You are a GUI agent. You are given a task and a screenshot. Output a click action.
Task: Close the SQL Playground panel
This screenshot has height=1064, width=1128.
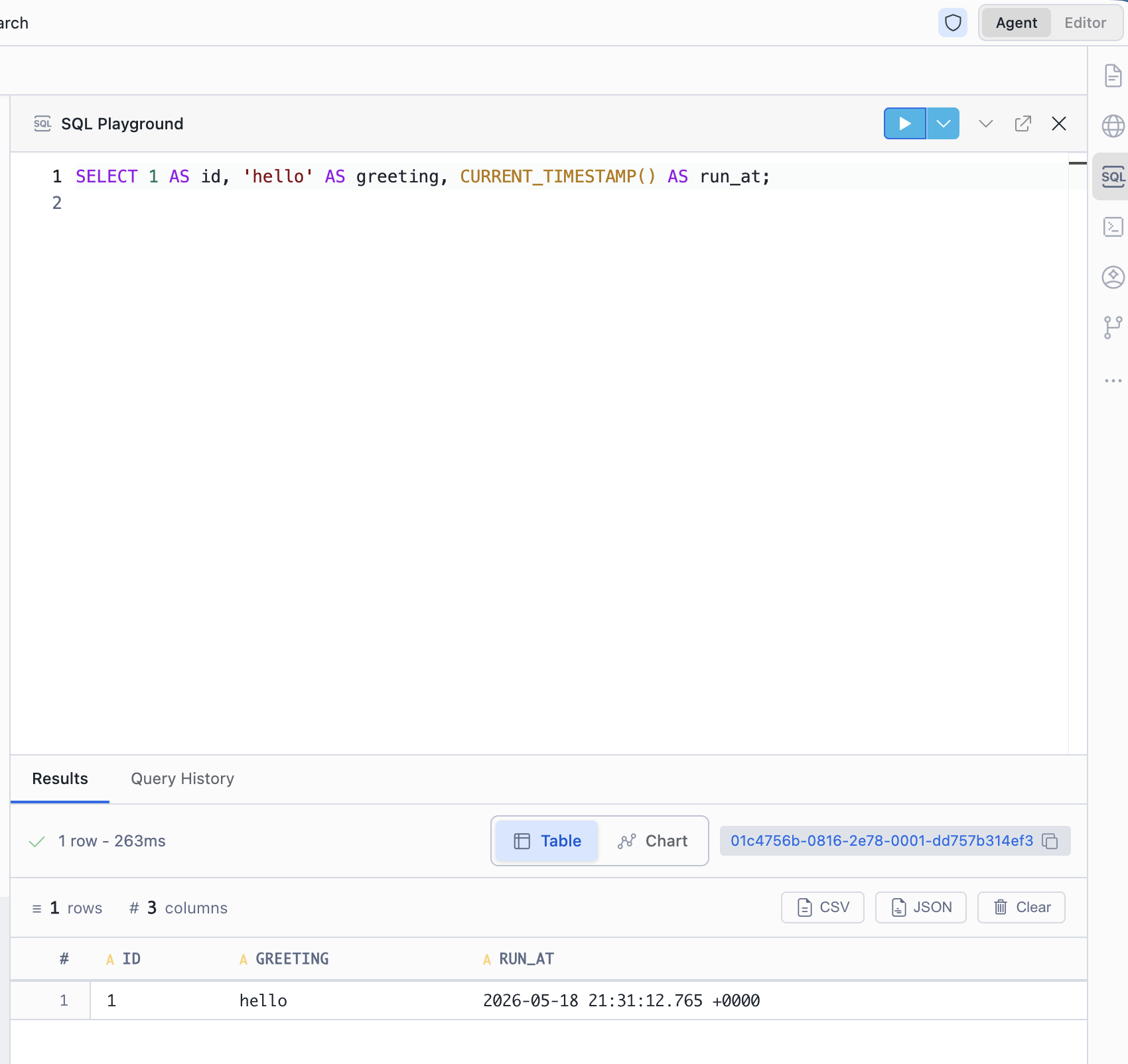click(x=1059, y=123)
